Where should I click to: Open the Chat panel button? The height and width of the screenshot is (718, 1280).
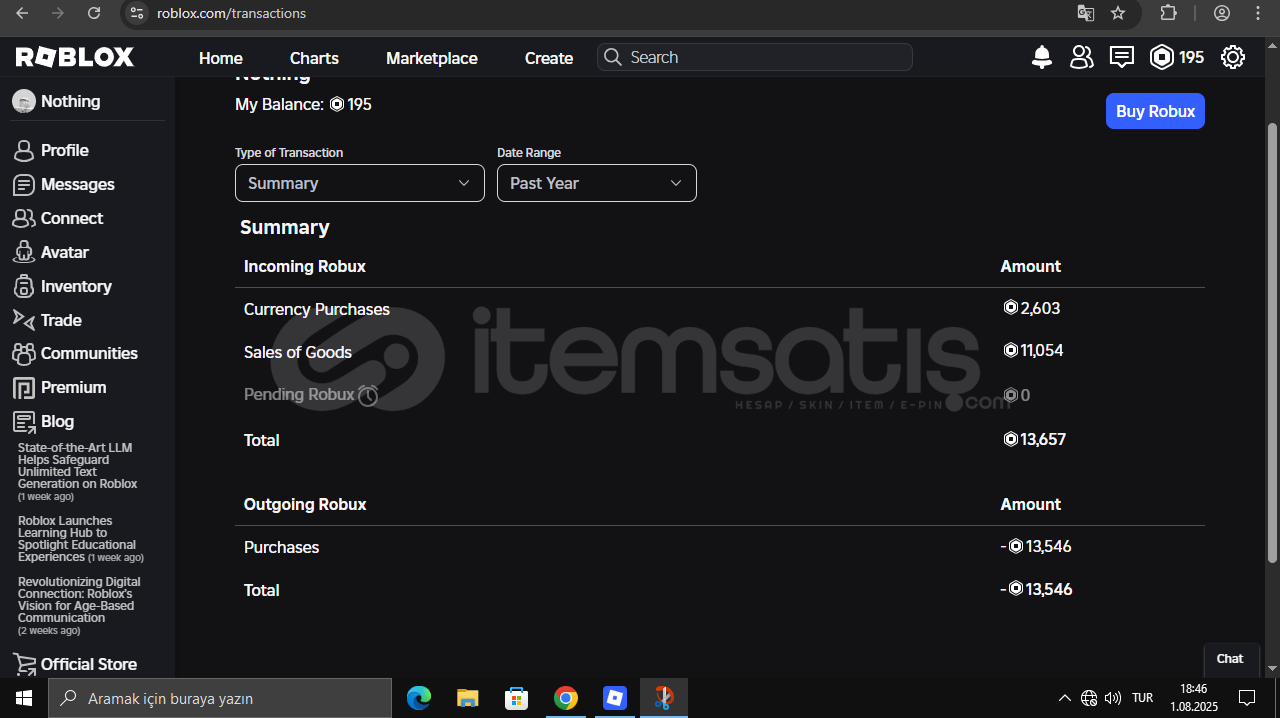(x=1230, y=658)
